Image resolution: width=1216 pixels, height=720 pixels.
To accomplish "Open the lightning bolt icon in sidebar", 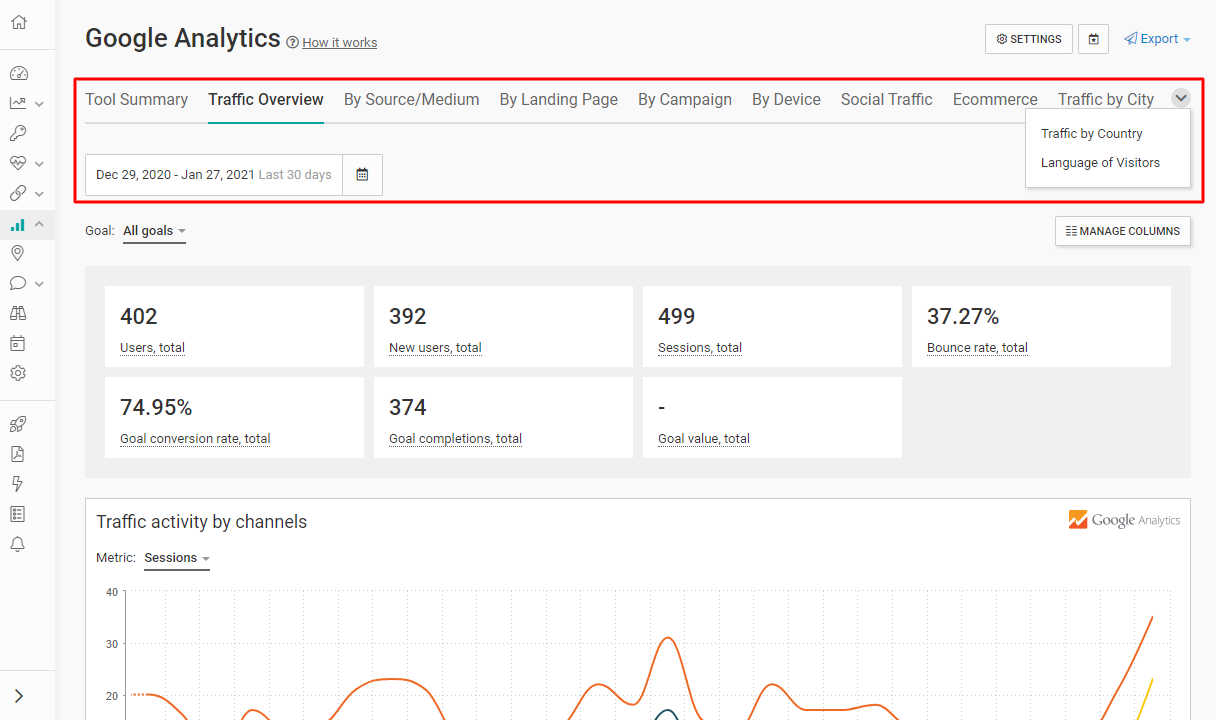I will click(x=18, y=484).
